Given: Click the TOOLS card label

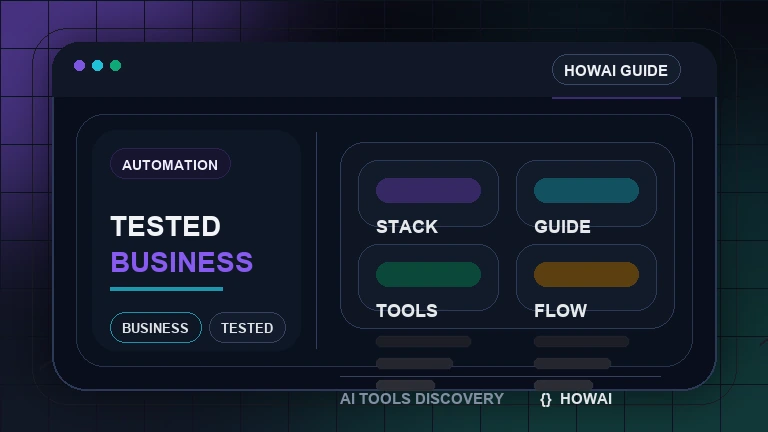Looking at the screenshot, I should coord(406,311).
